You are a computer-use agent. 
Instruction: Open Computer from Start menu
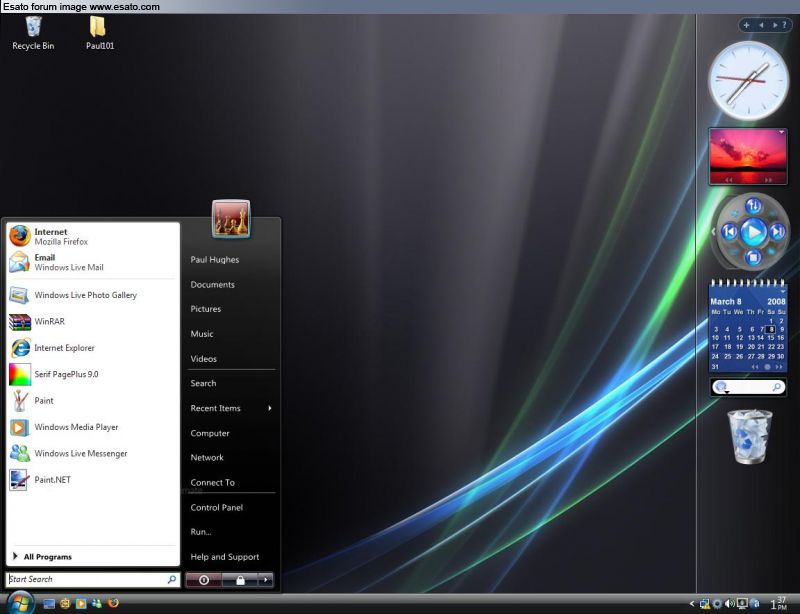(210, 433)
